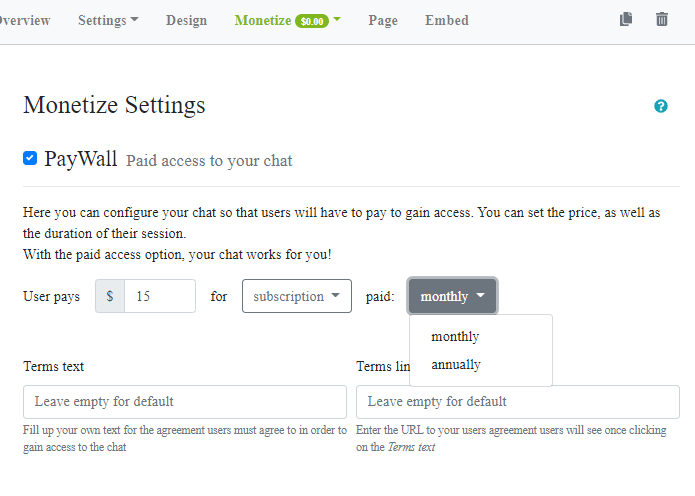Screen dimensions: 695x496
Task: Open the Embed tab
Action: click(446, 20)
